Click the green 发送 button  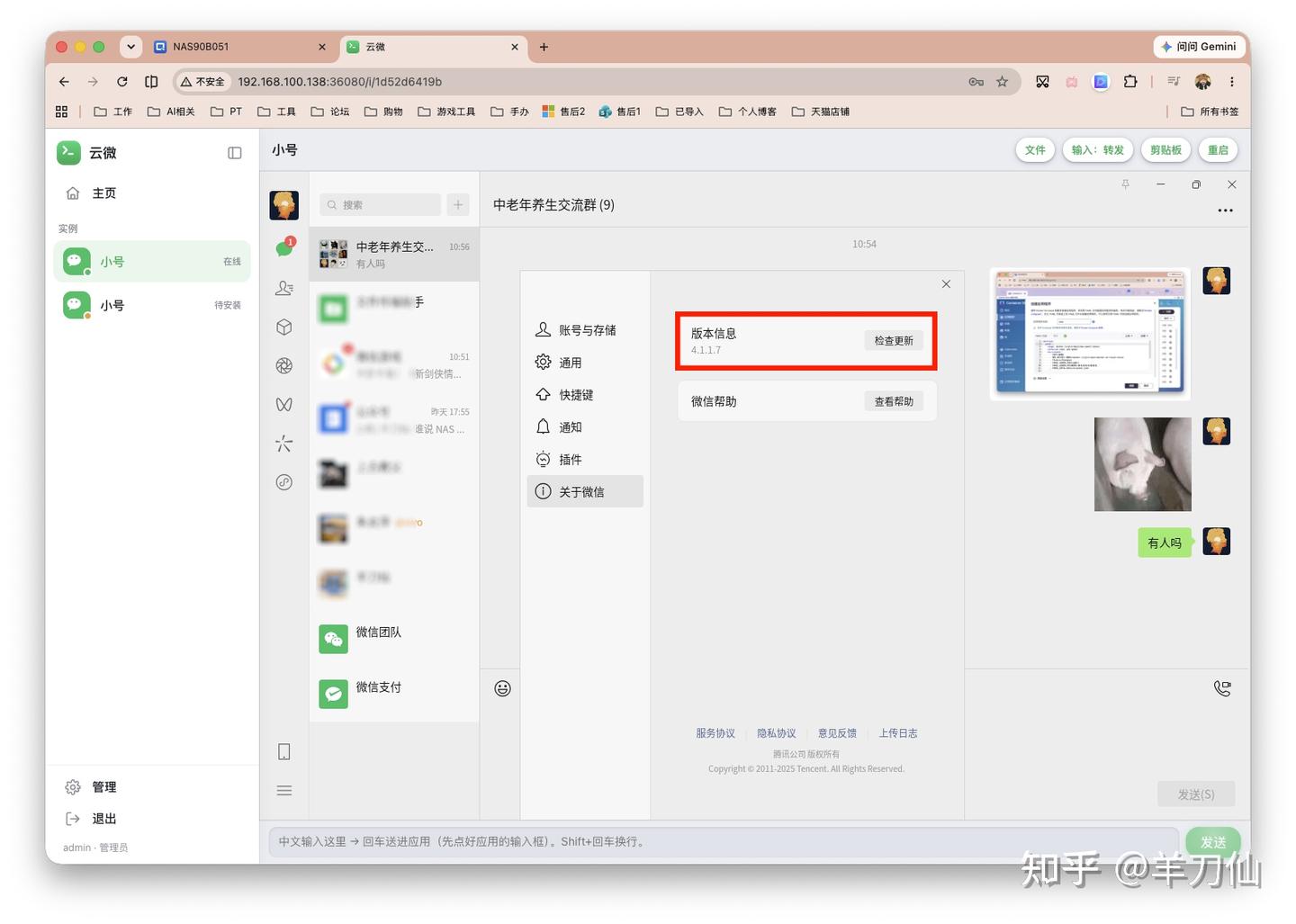pyautogui.click(x=1213, y=842)
